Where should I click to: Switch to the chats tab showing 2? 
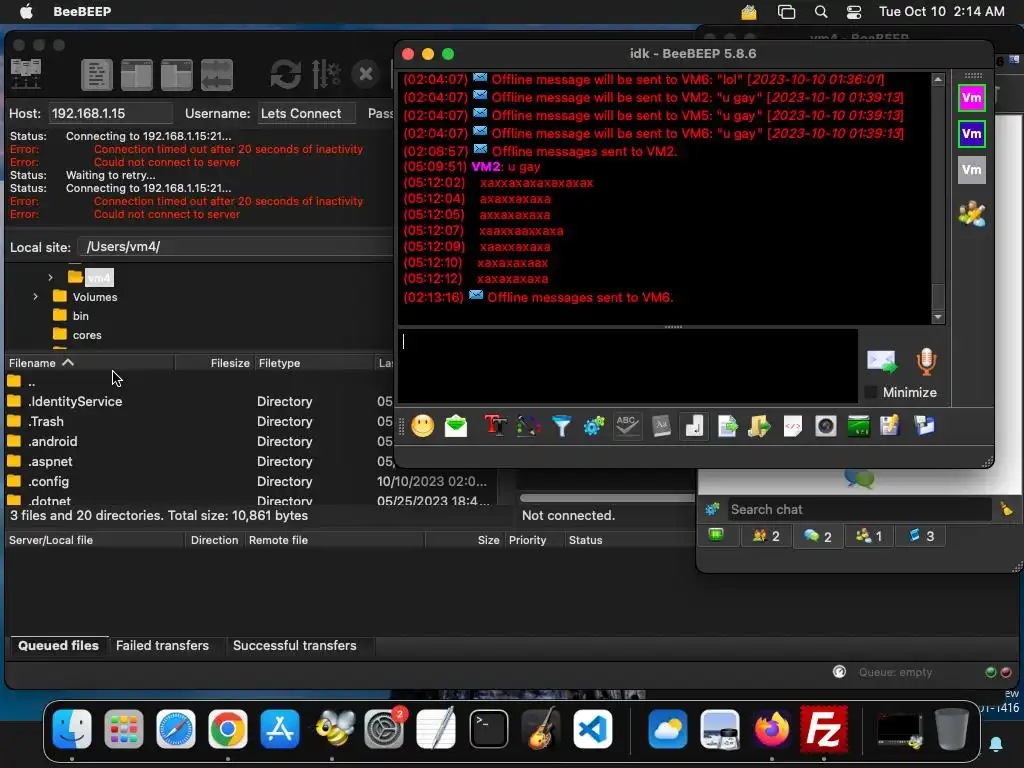tap(817, 536)
